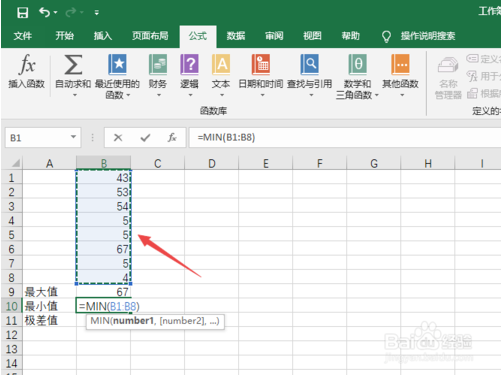Image resolution: width=502 pixels, height=375 pixels.
Task: Click the 最大值 label cell
Action: point(49,292)
